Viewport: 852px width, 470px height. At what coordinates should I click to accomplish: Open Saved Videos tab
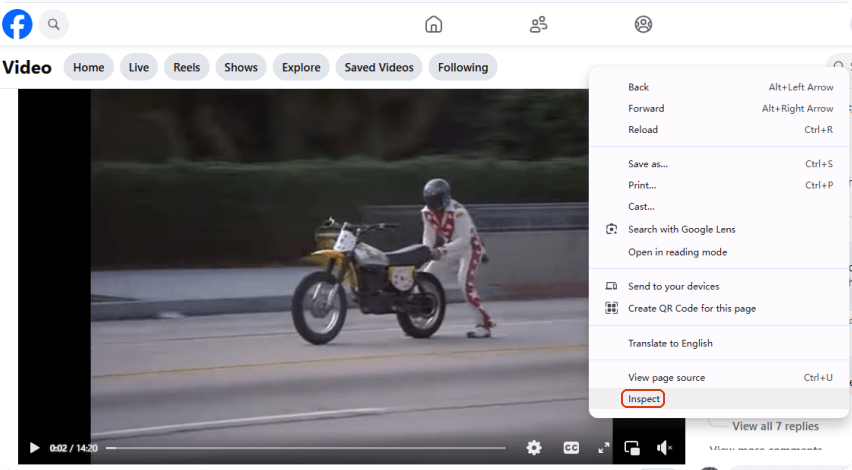tap(379, 68)
